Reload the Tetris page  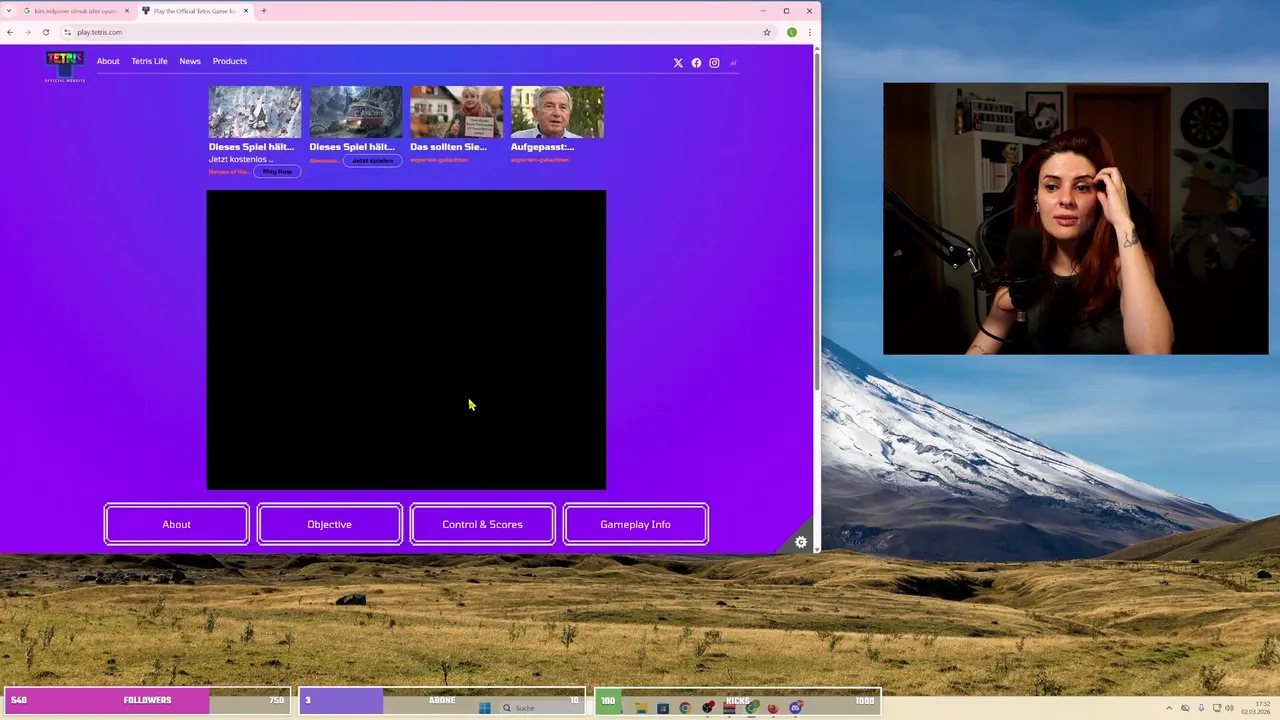tap(45, 32)
